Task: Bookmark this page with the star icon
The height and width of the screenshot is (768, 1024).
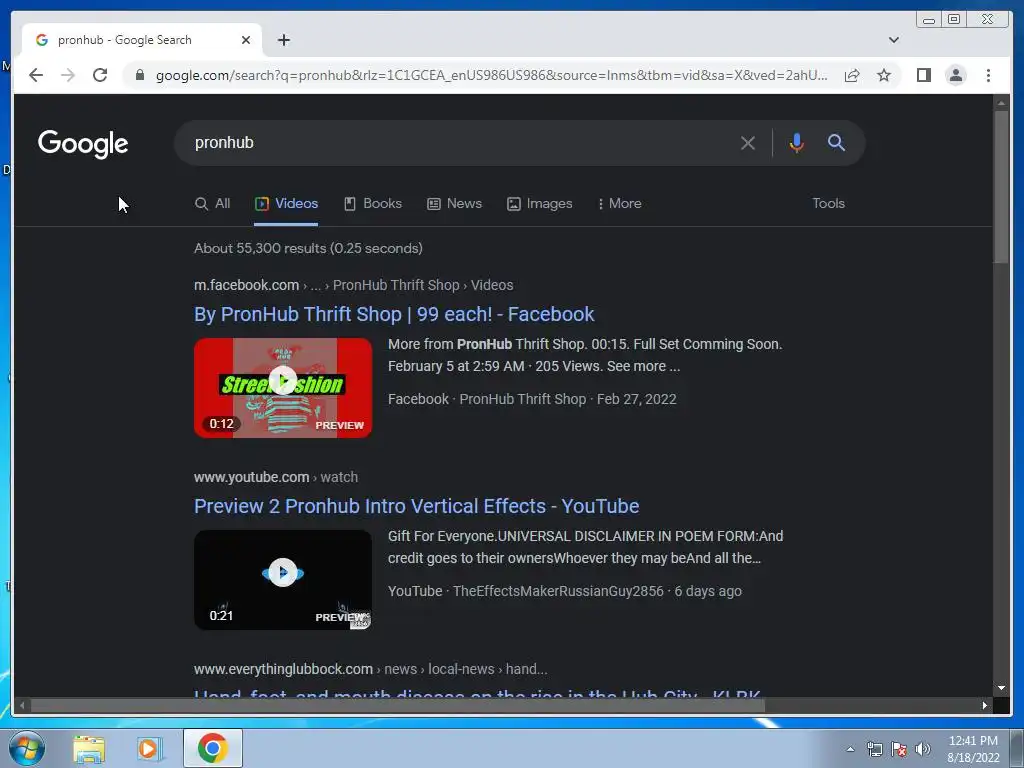Action: pyautogui.click(x=884, y=75)
